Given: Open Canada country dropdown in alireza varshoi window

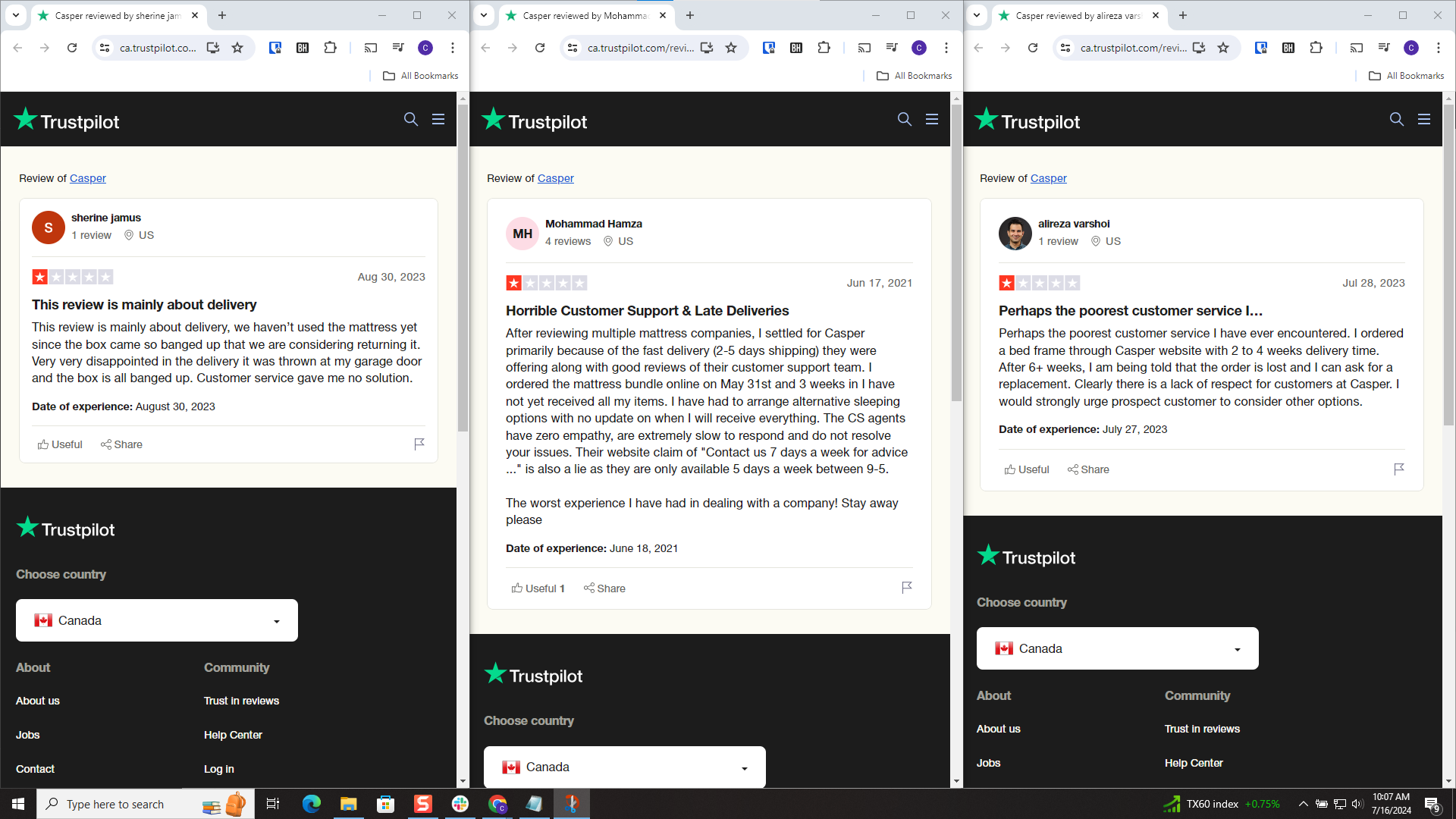Looking at the screenshot, I should click(x=1118, y=648).
